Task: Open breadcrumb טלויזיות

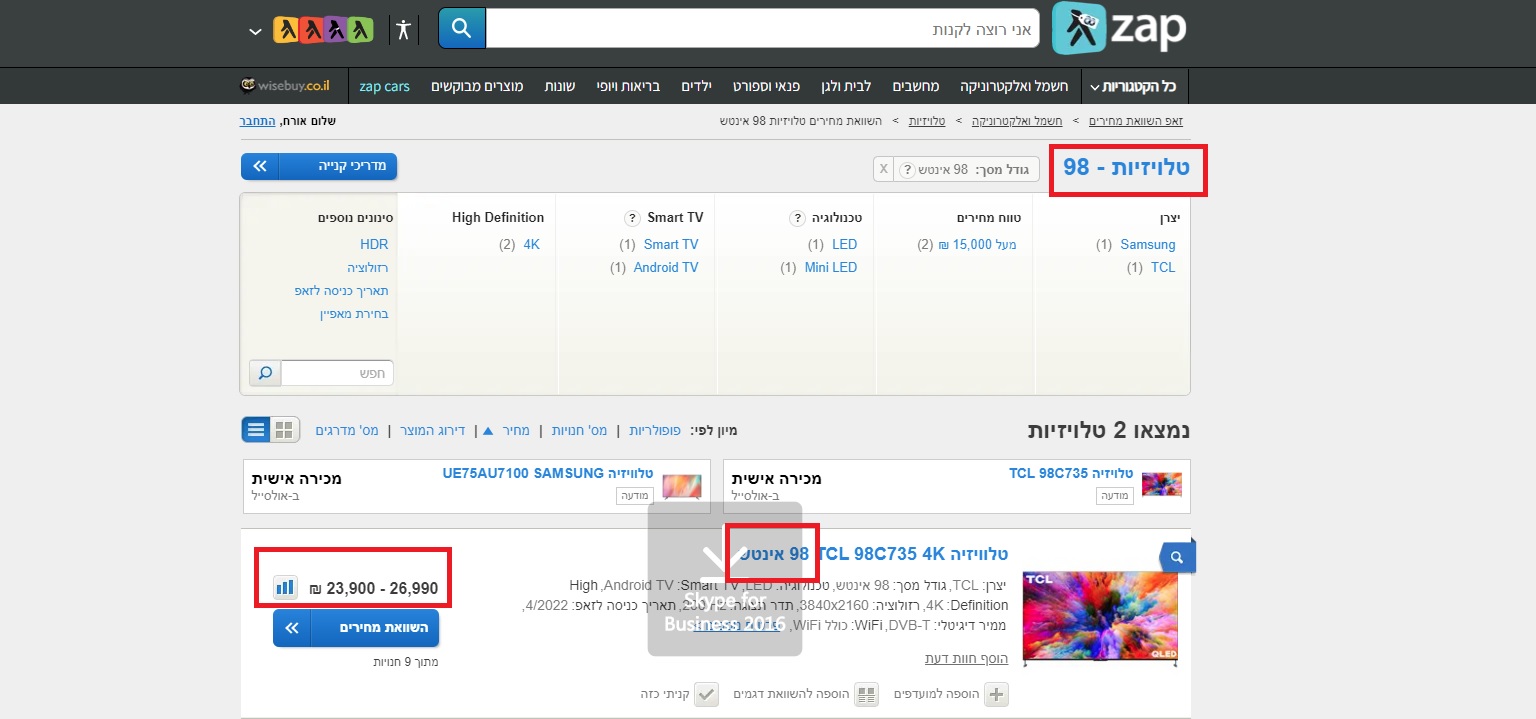Action: pyautogui.click(x=926, y=121)
